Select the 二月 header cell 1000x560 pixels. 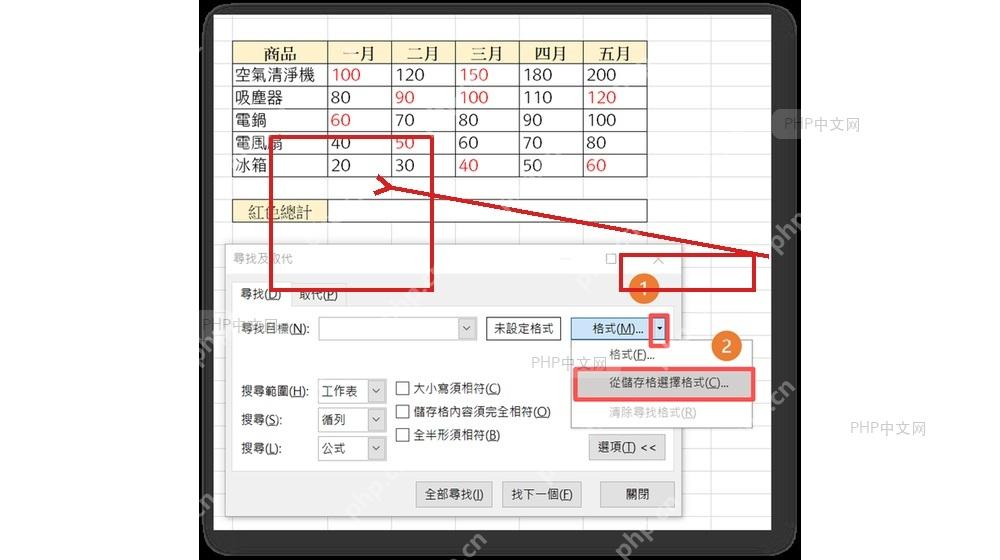pos(423,52)
